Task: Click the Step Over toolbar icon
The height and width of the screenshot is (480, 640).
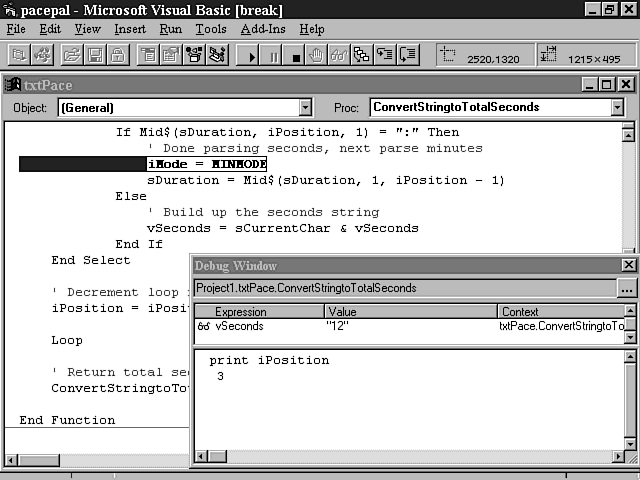Action: click(x=406, y=55)
